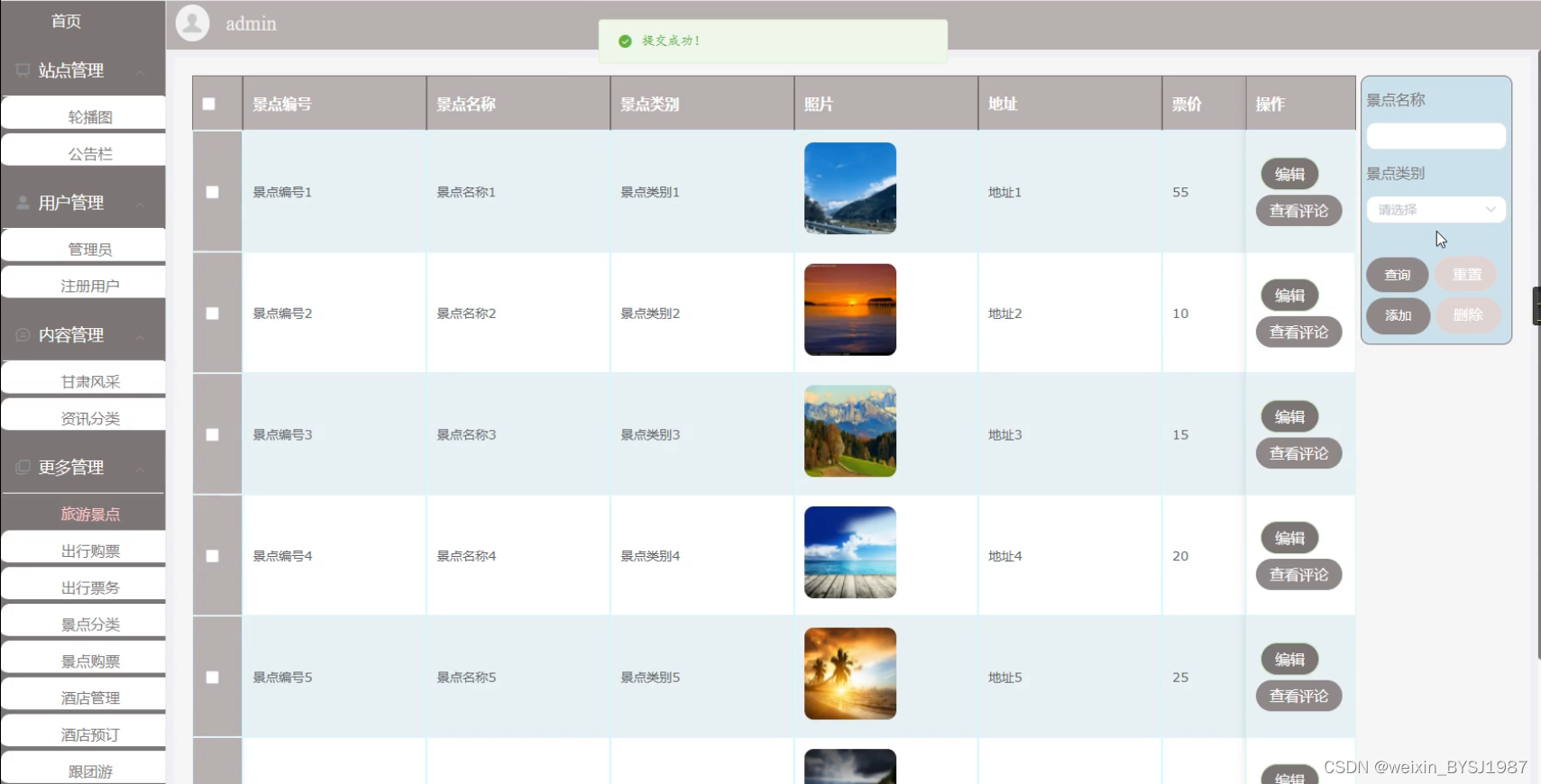The width and height of the screenshot is (1541, 784).
Task: Click the 添加 add button
Action: coord(1398,315)
